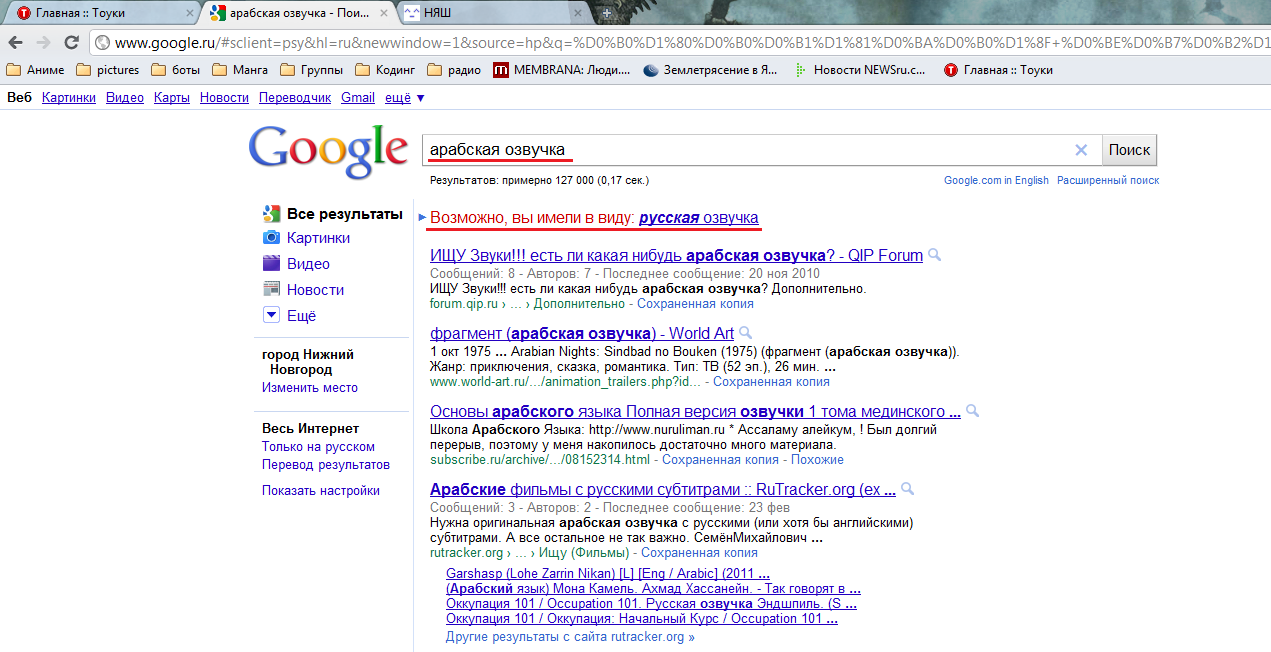1271x652 pixels.
Task: Select Только на русском filter
Action: click(x=318, y=447)
